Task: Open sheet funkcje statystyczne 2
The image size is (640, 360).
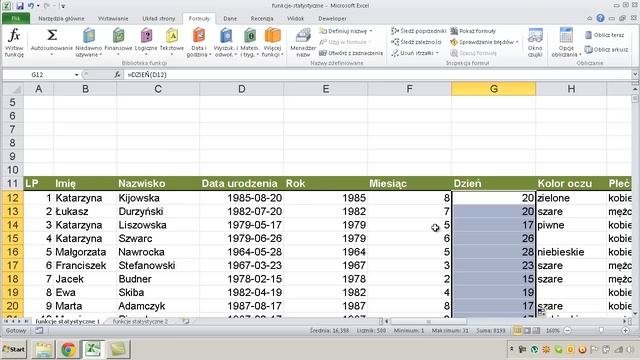Action: coord(140,322)
